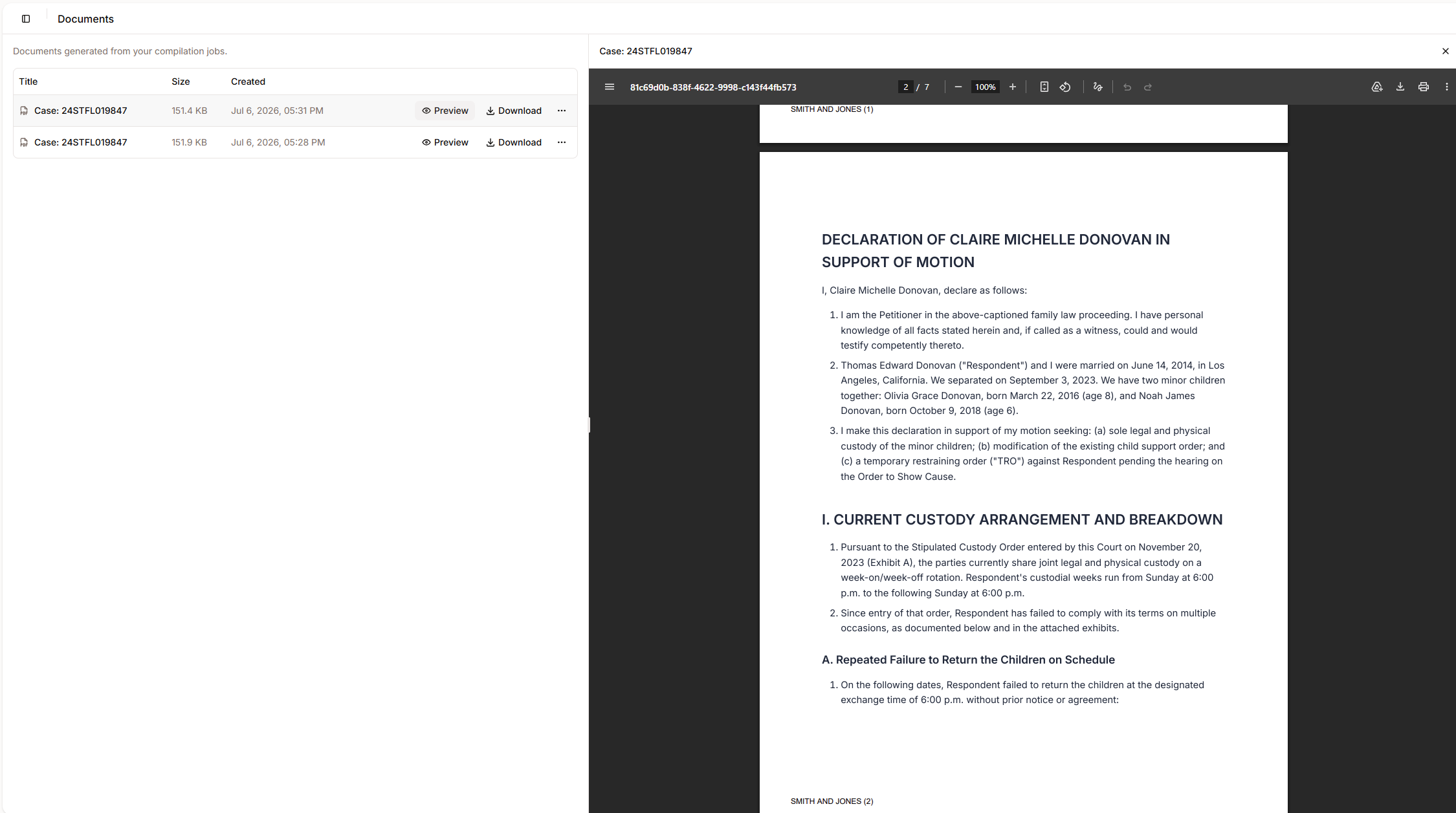Image resolution: width=1456 pixels, height=813 pixels.
Task: Click the Documents page title
Action: 85,19
